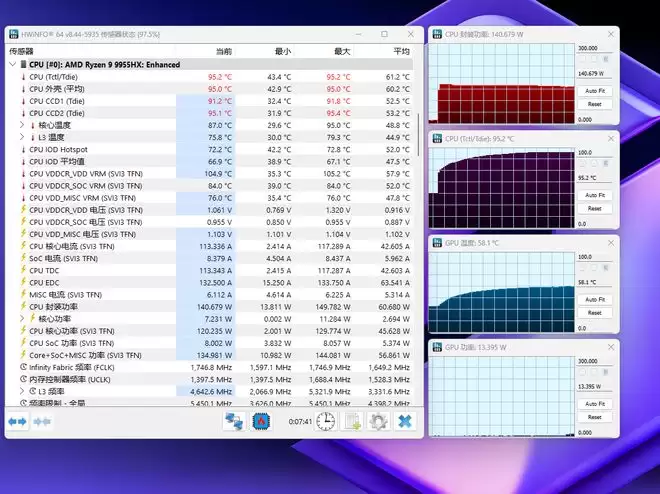Click the 传感器 column header
The width and height of the screenshot is (660, 494).
(x=21, y=51)
